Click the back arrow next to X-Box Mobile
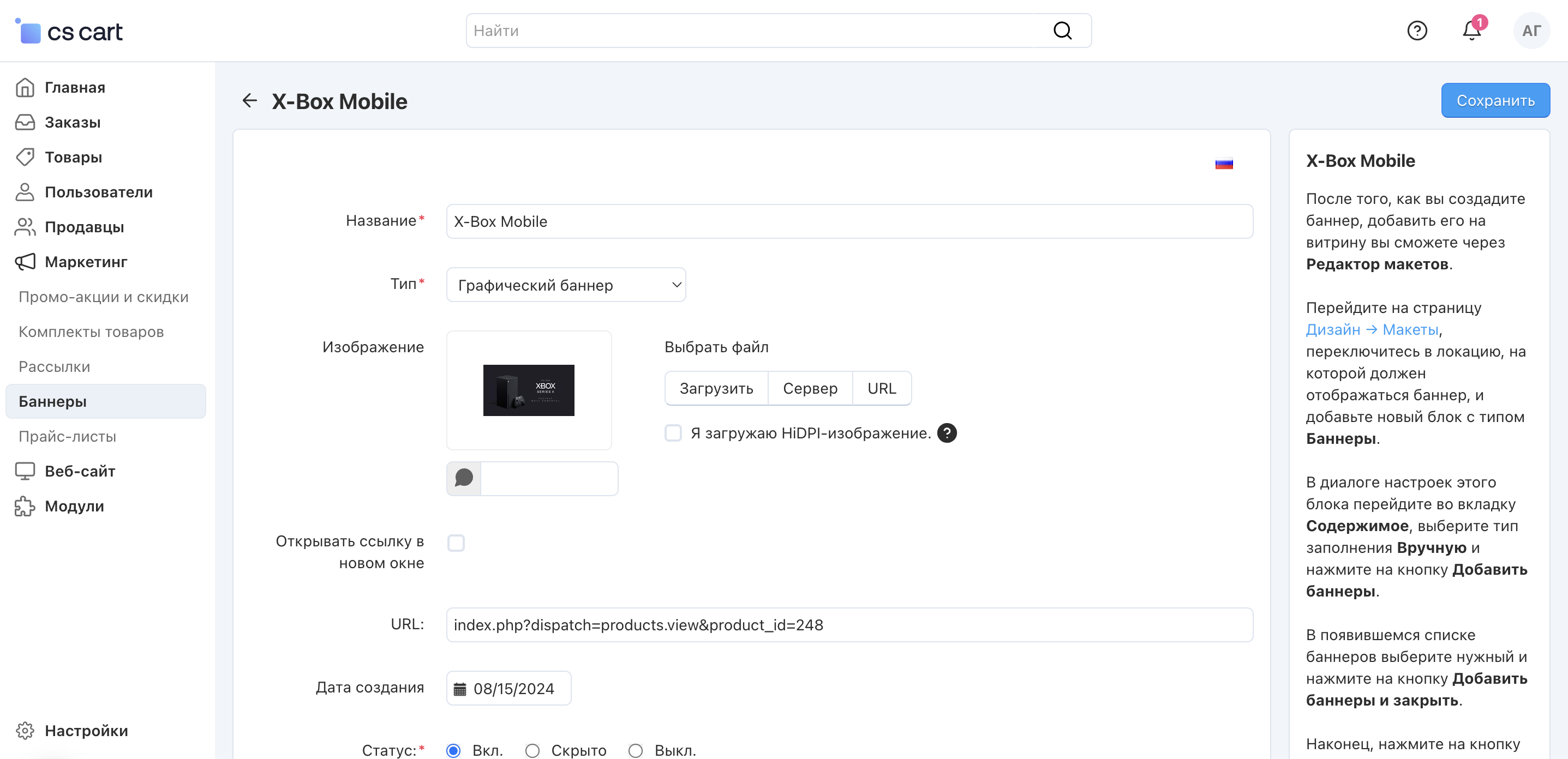This screenshot has height=759, width=1568. coord(249,100)
